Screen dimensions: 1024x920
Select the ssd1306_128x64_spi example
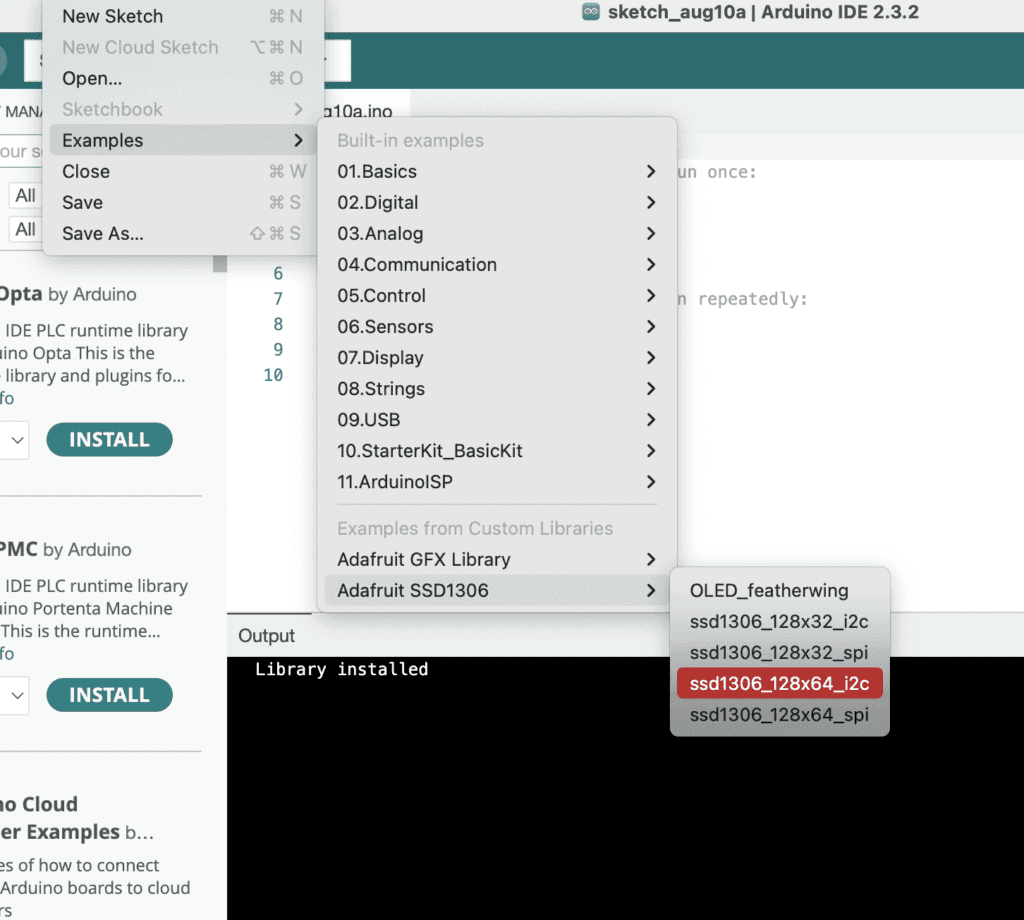point(780,714)
